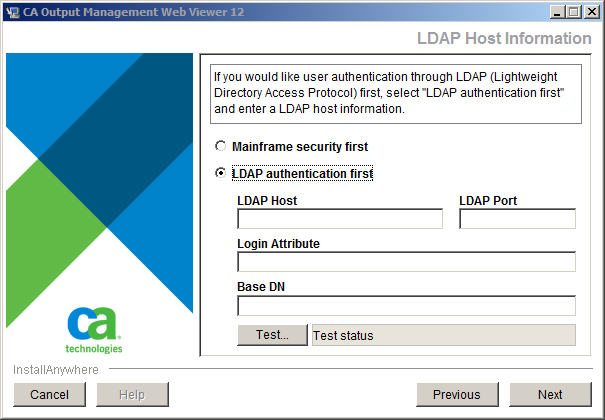
Task: Select the Mainframe security first option
Action: (x=221, y=146)
